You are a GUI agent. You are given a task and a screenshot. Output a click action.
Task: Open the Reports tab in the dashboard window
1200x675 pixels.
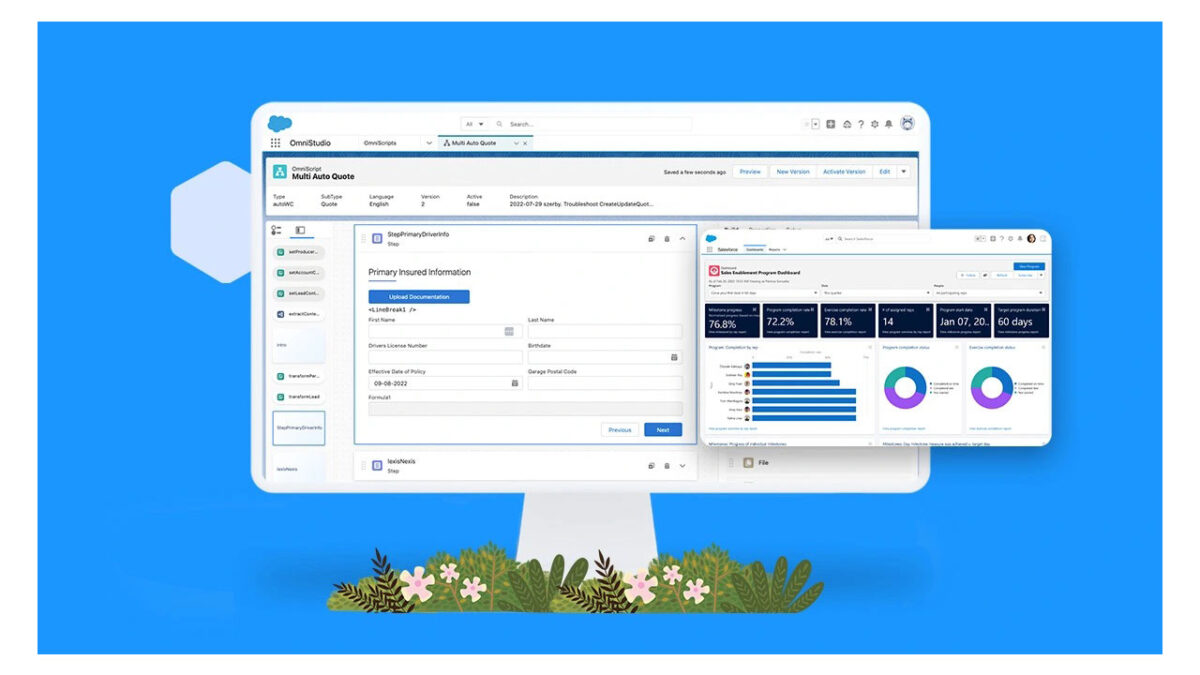775,249
